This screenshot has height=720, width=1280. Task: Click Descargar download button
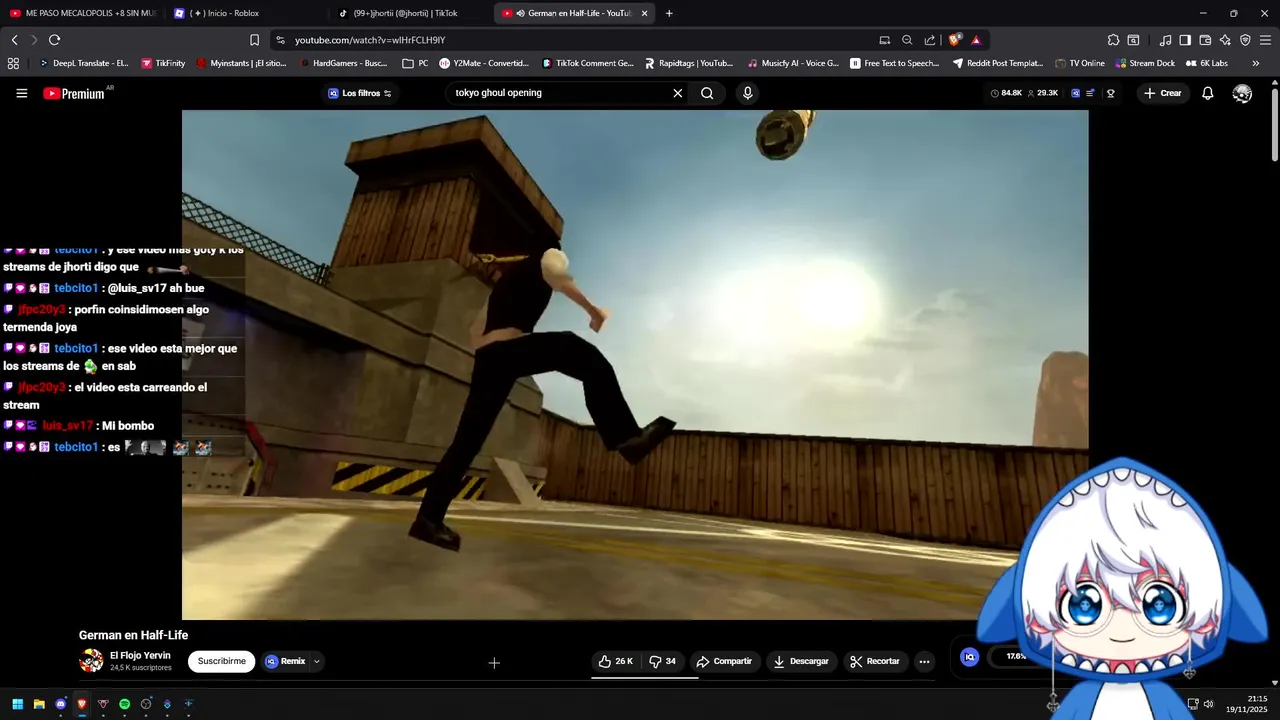coord(801,661)
